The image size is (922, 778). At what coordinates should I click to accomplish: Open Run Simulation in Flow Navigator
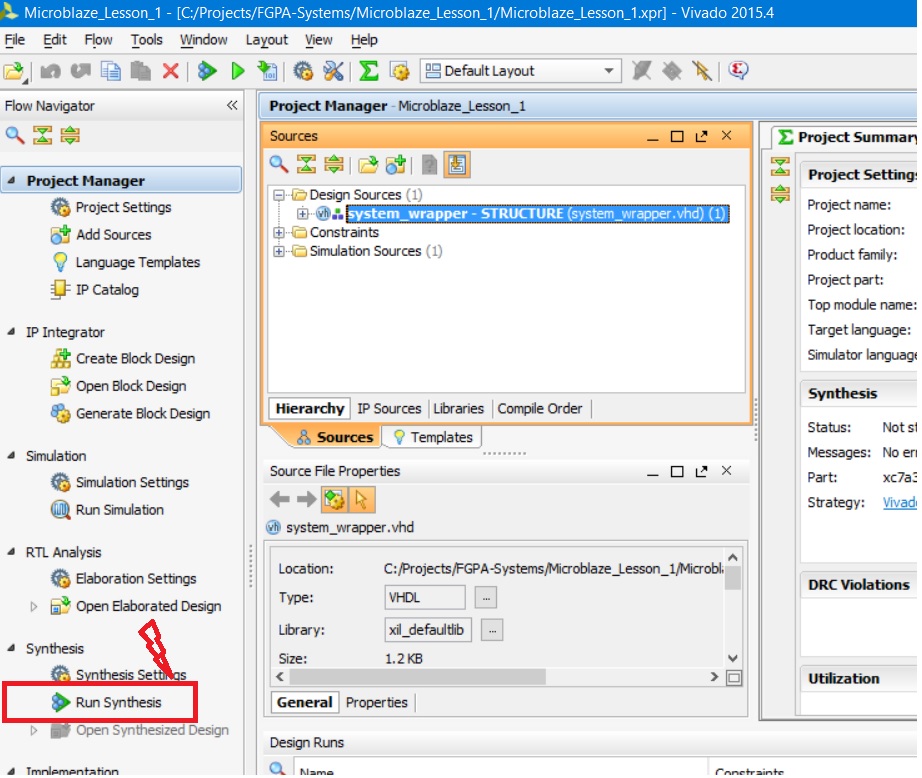[x=119, y=510]
